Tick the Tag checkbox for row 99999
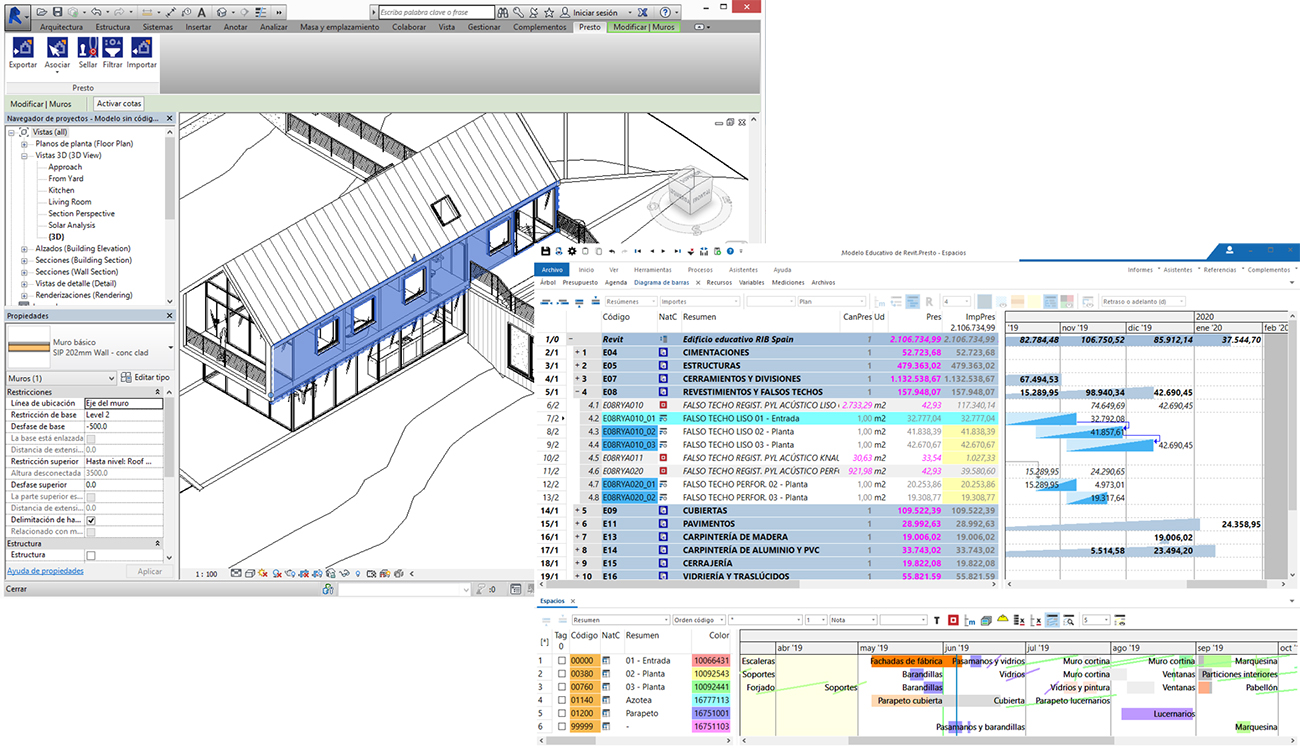The height and width of the screenshot is (748, 1300). coord(562,726)
